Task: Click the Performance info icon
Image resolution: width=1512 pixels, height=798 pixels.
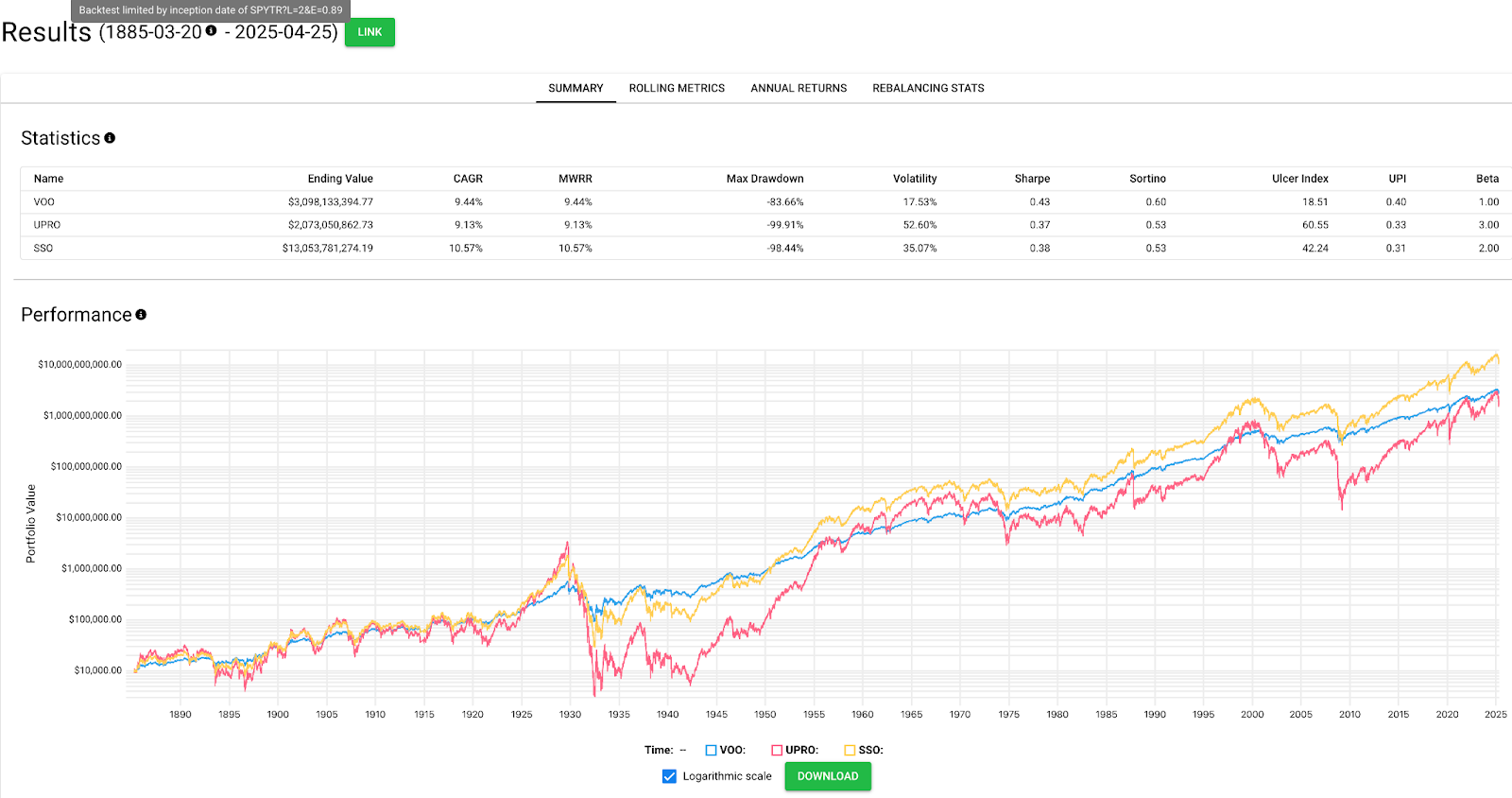Action: pos(141,315)
